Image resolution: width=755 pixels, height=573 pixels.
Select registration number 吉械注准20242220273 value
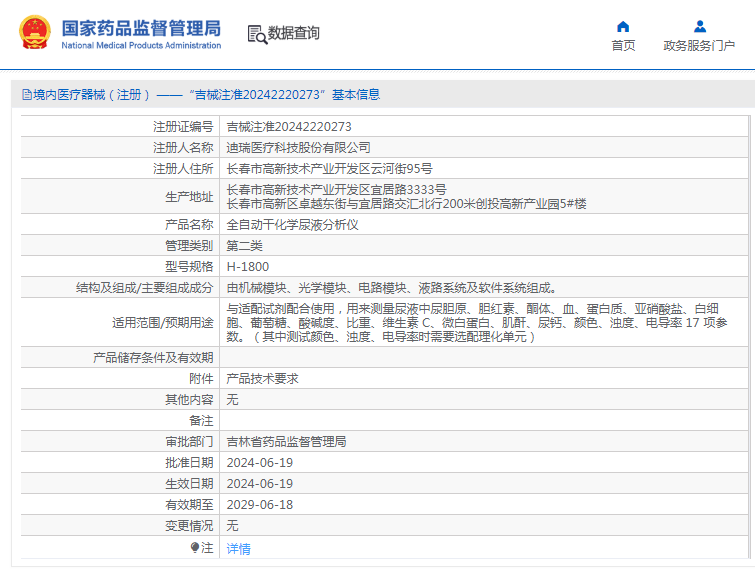289,127
